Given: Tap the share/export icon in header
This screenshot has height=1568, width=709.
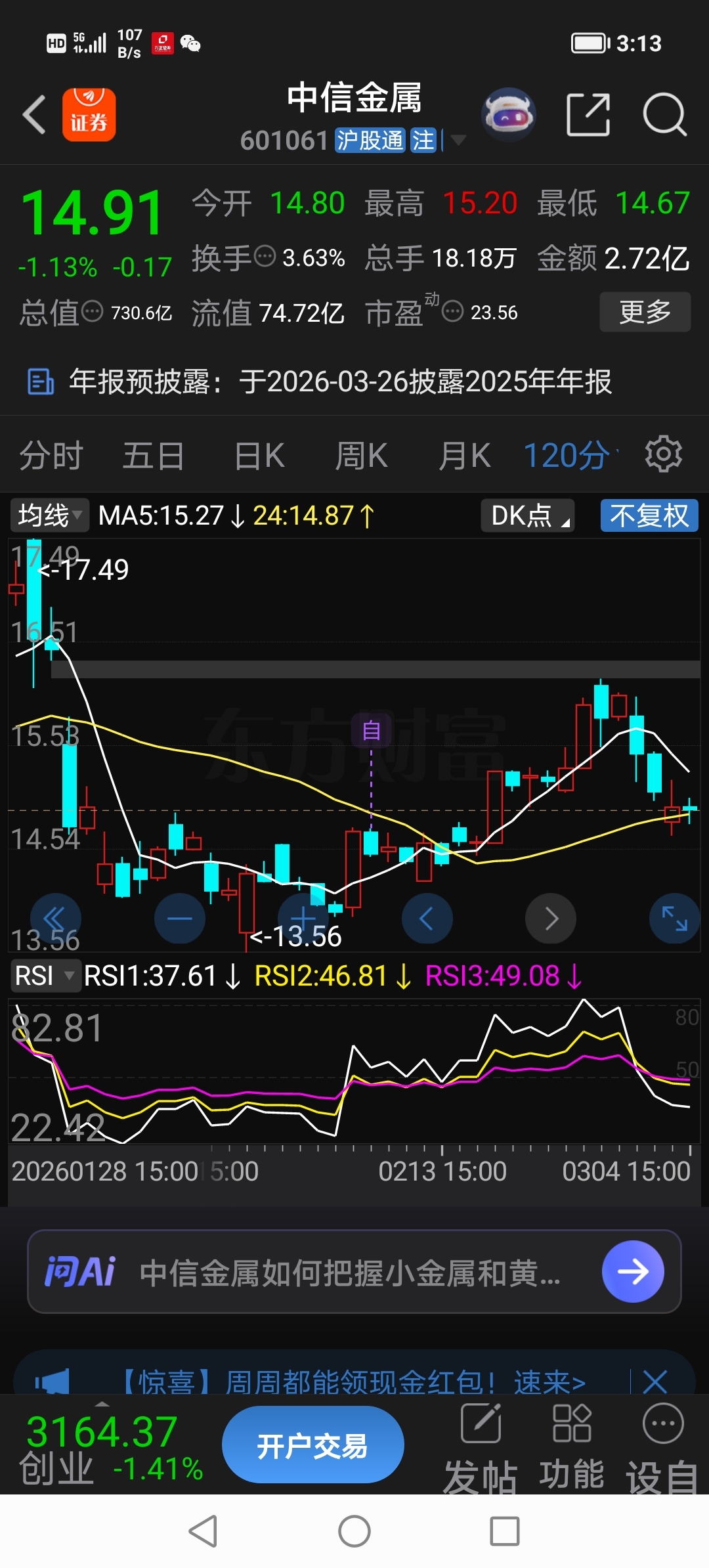Looking at the screenshot, I should click(588, 115).
